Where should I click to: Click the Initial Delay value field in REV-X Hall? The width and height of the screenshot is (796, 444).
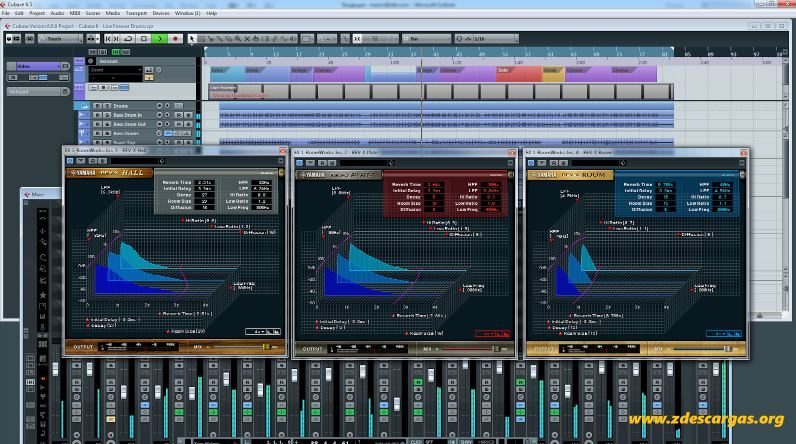[x=204, y=188]
